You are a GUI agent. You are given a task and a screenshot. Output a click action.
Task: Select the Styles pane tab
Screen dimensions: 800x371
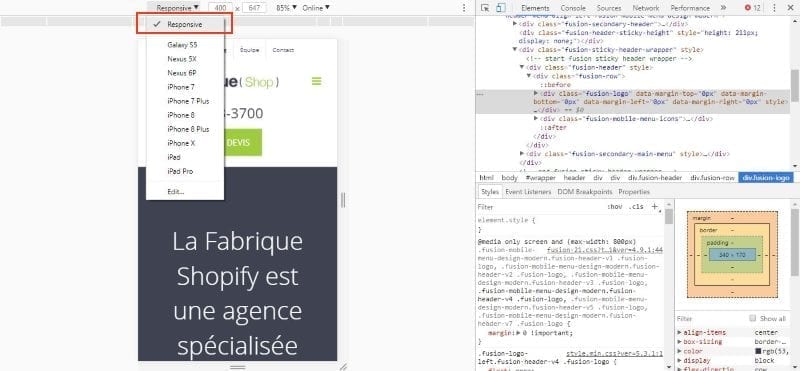(489, 192)
